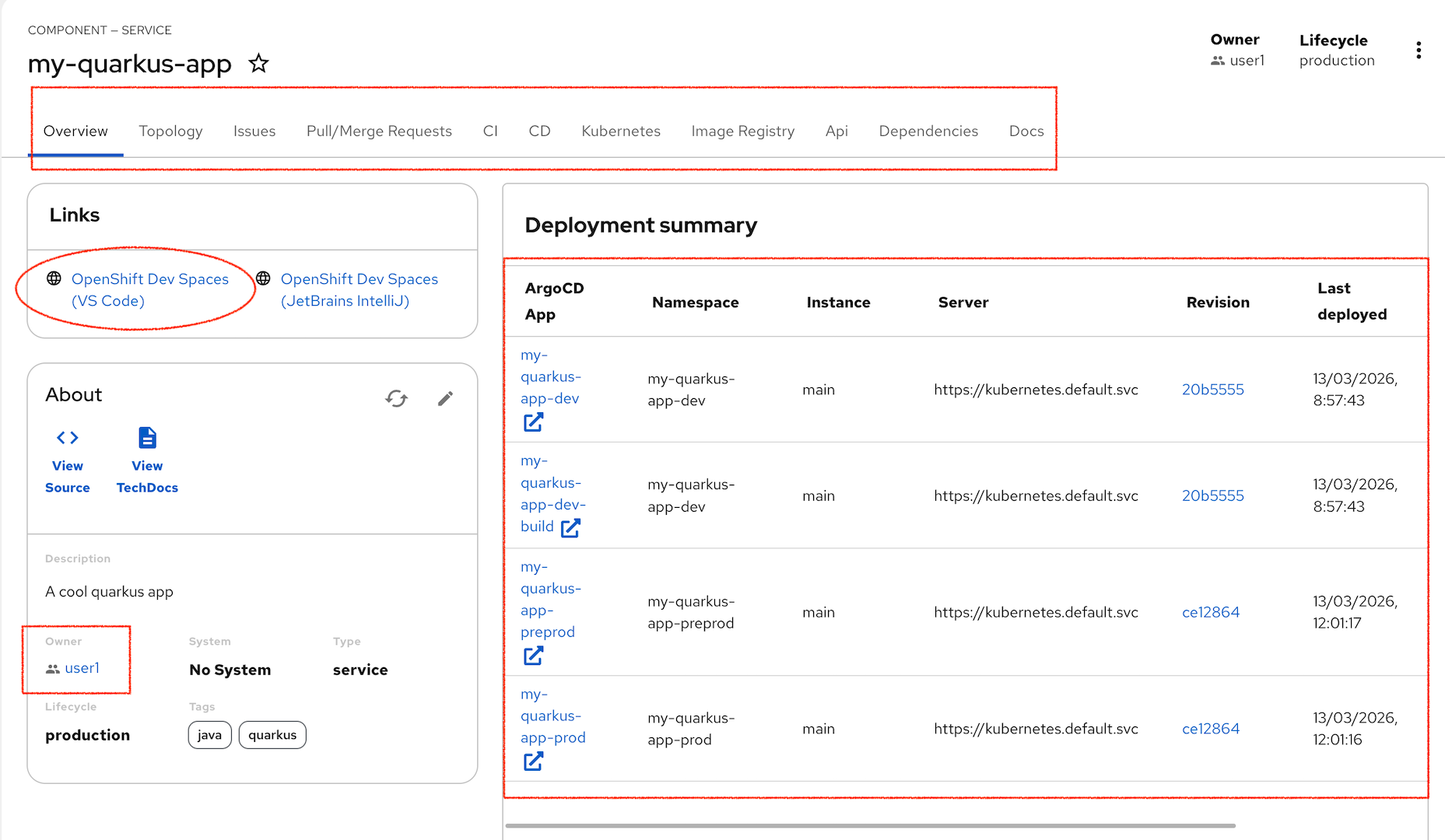Screen dimensions: 1445x840
Task: Open external link icon for my-quarkus-app-dev-build
Action: click(x=570, y=528)
